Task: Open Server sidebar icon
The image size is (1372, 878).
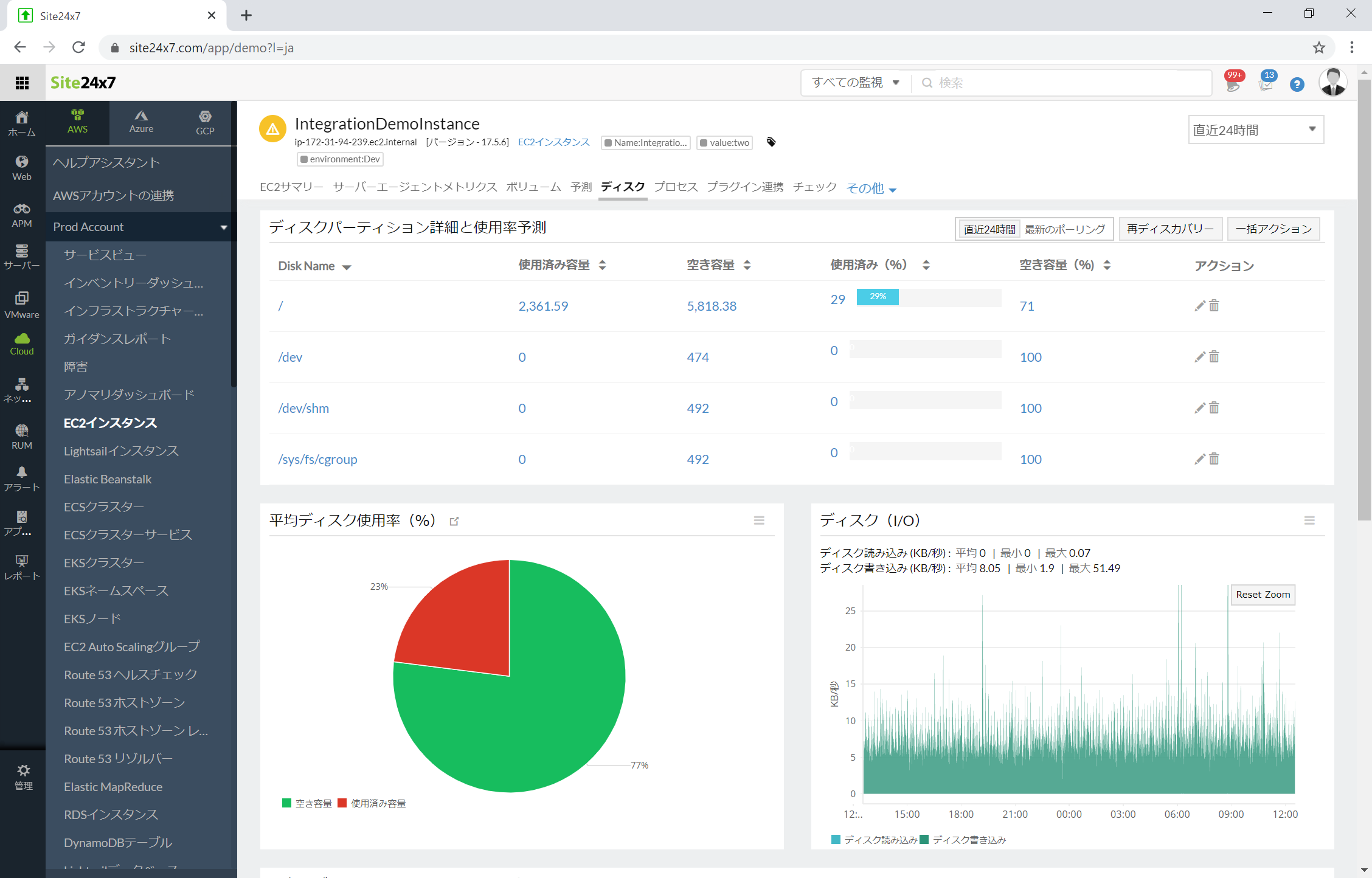Action: (22, 257)
